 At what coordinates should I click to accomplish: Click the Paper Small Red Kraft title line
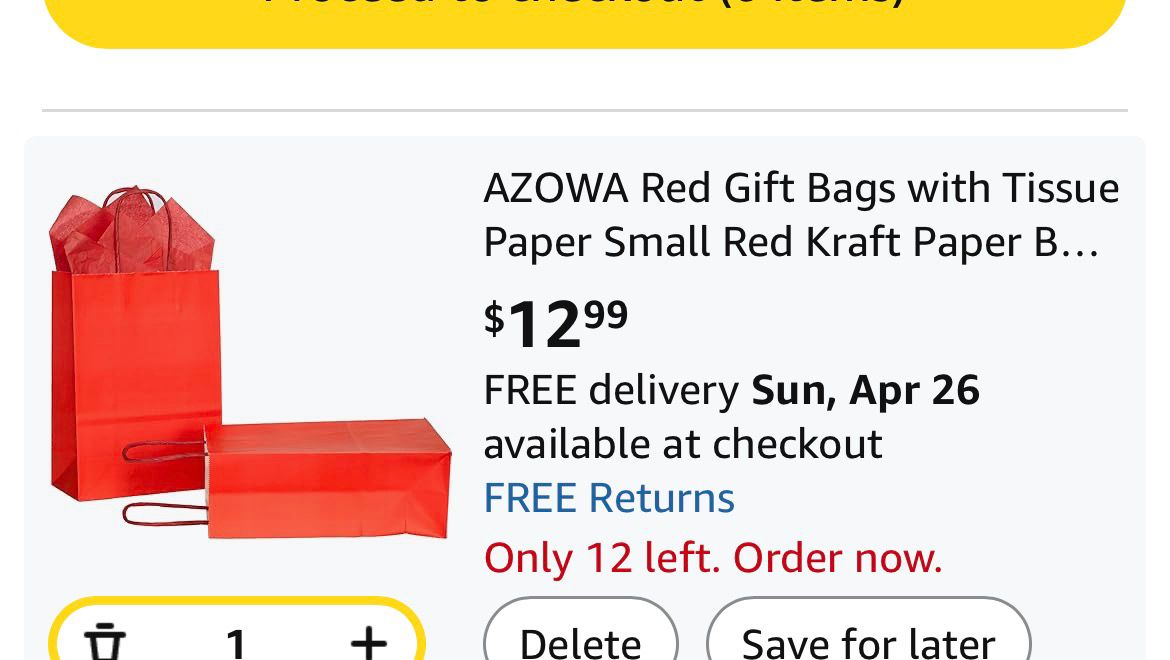[x=790, y=242]
